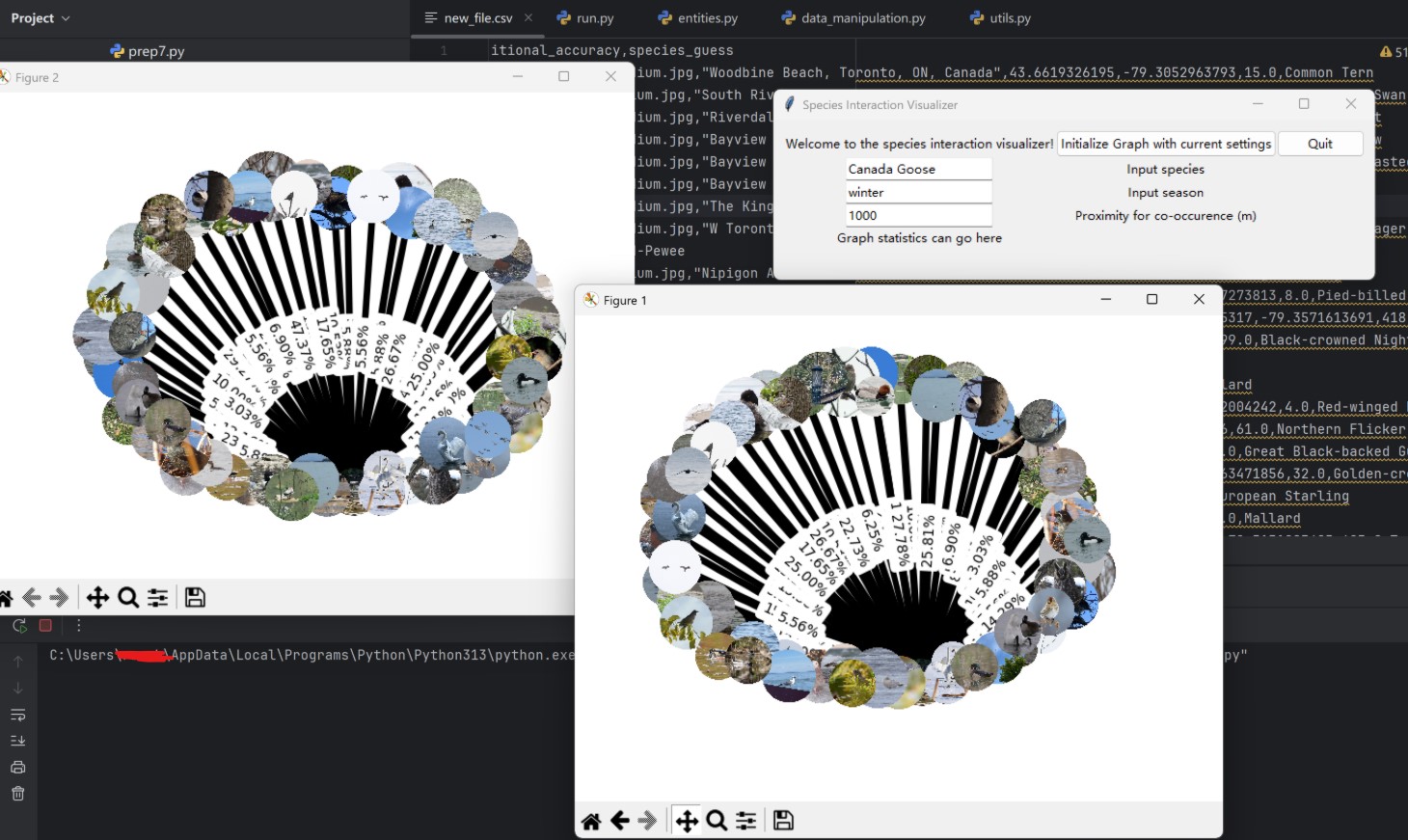The width and height of the screenshot is (1408, 840).
Task: Open the utils.py tab
Action: point(1001,18)
